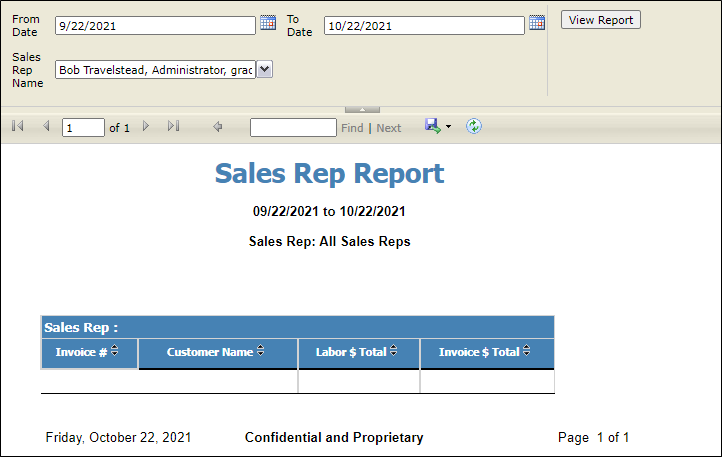Click the export save disk icon
Viewport: 722px width, 457px height.
click(432, 126)
